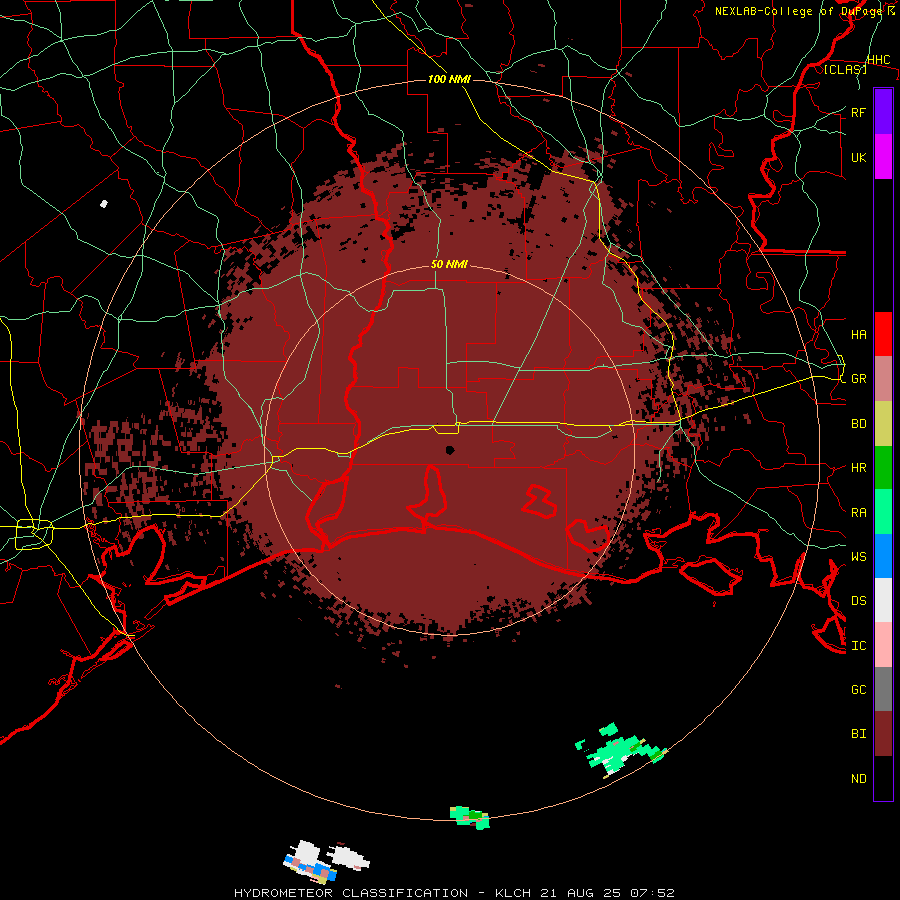Click the '[CLAS]' units label
Viewport: 900px width, 900px height.
845,69
